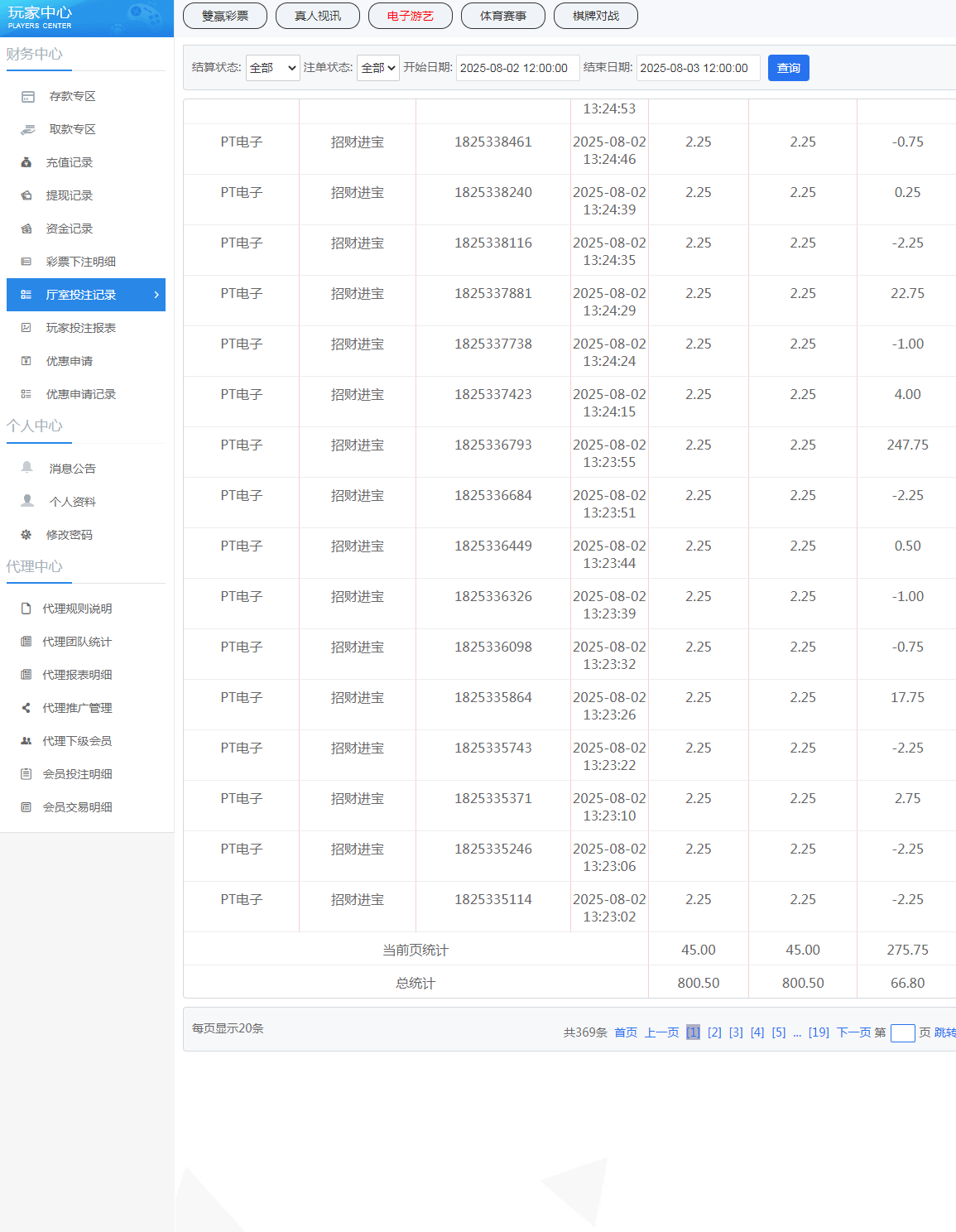Click the start date (开始日期) input field

517,68
